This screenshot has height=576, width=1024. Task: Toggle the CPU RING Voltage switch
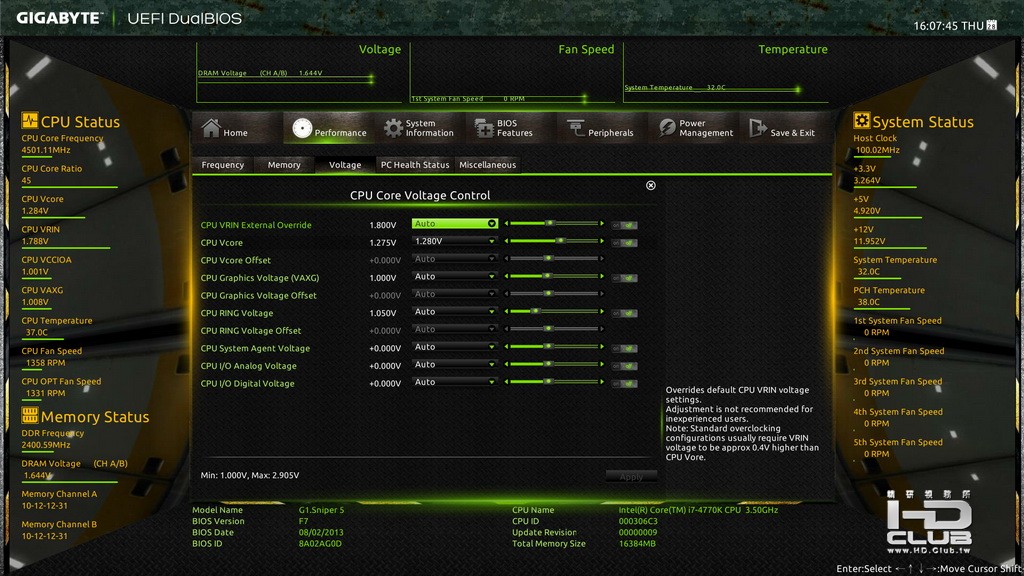point(624,313)
